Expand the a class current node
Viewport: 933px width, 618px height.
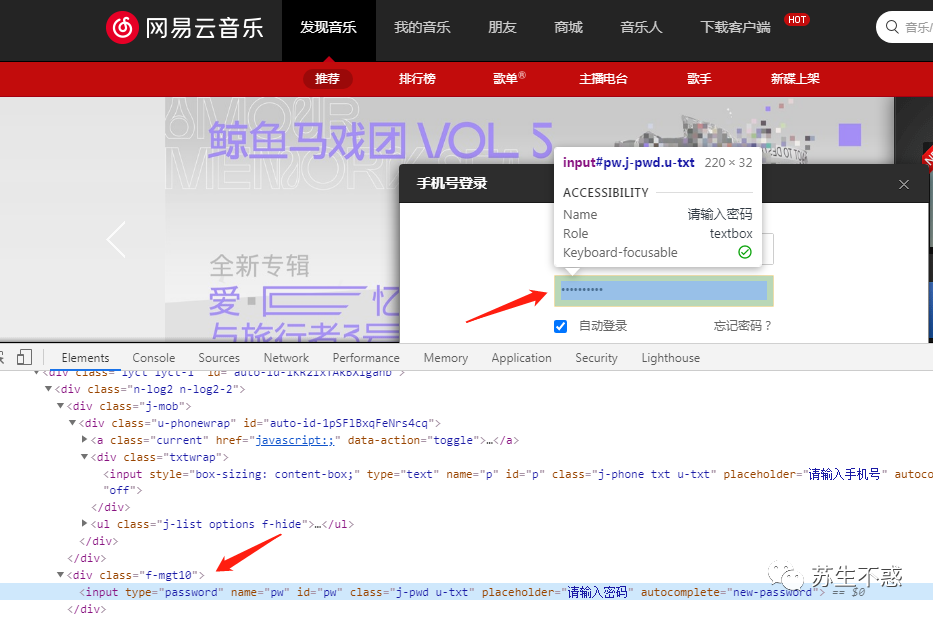coord(84,439)
